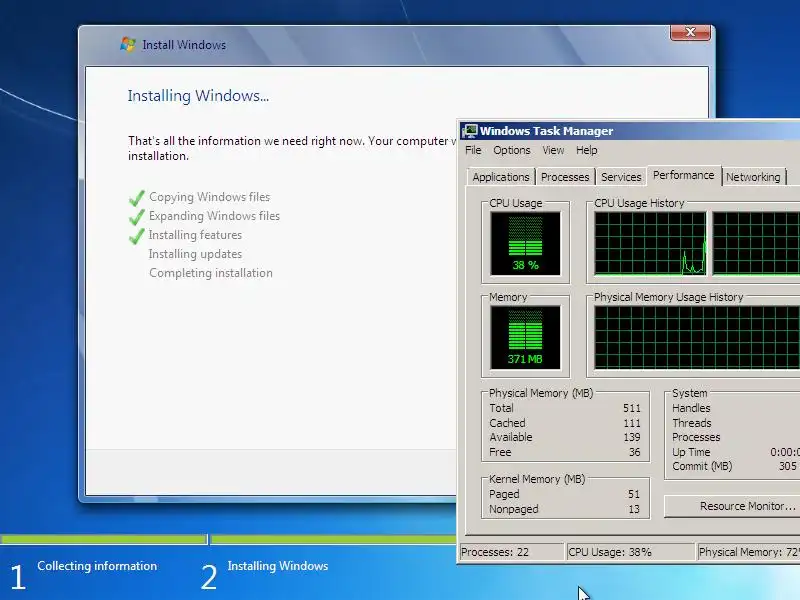The image size is (800, 600).
Task: Click the 'Expanding Windows files' step text
Action: coord(214,216)
